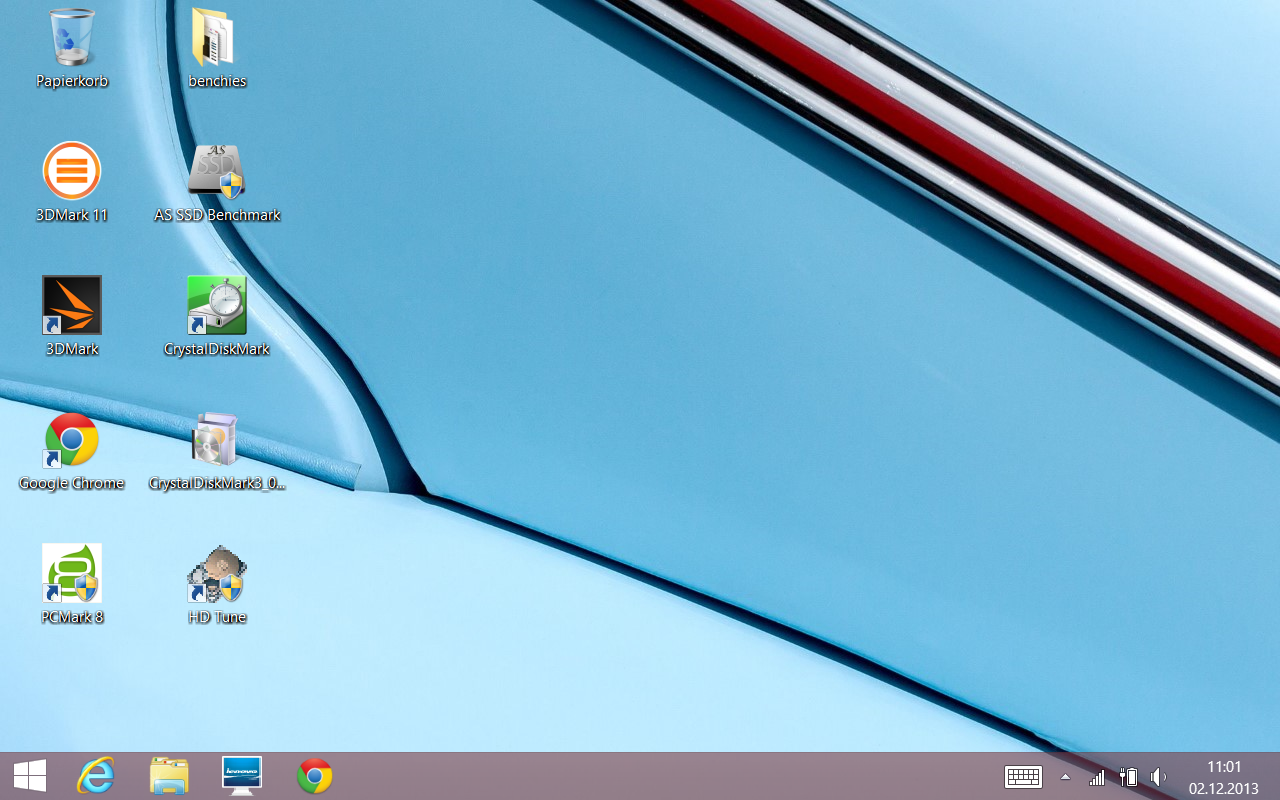The height and width of the screenshot is (800, 1280).
Task: Click the "AS SSD Benchmark" label text
Action: click(217, 215)
